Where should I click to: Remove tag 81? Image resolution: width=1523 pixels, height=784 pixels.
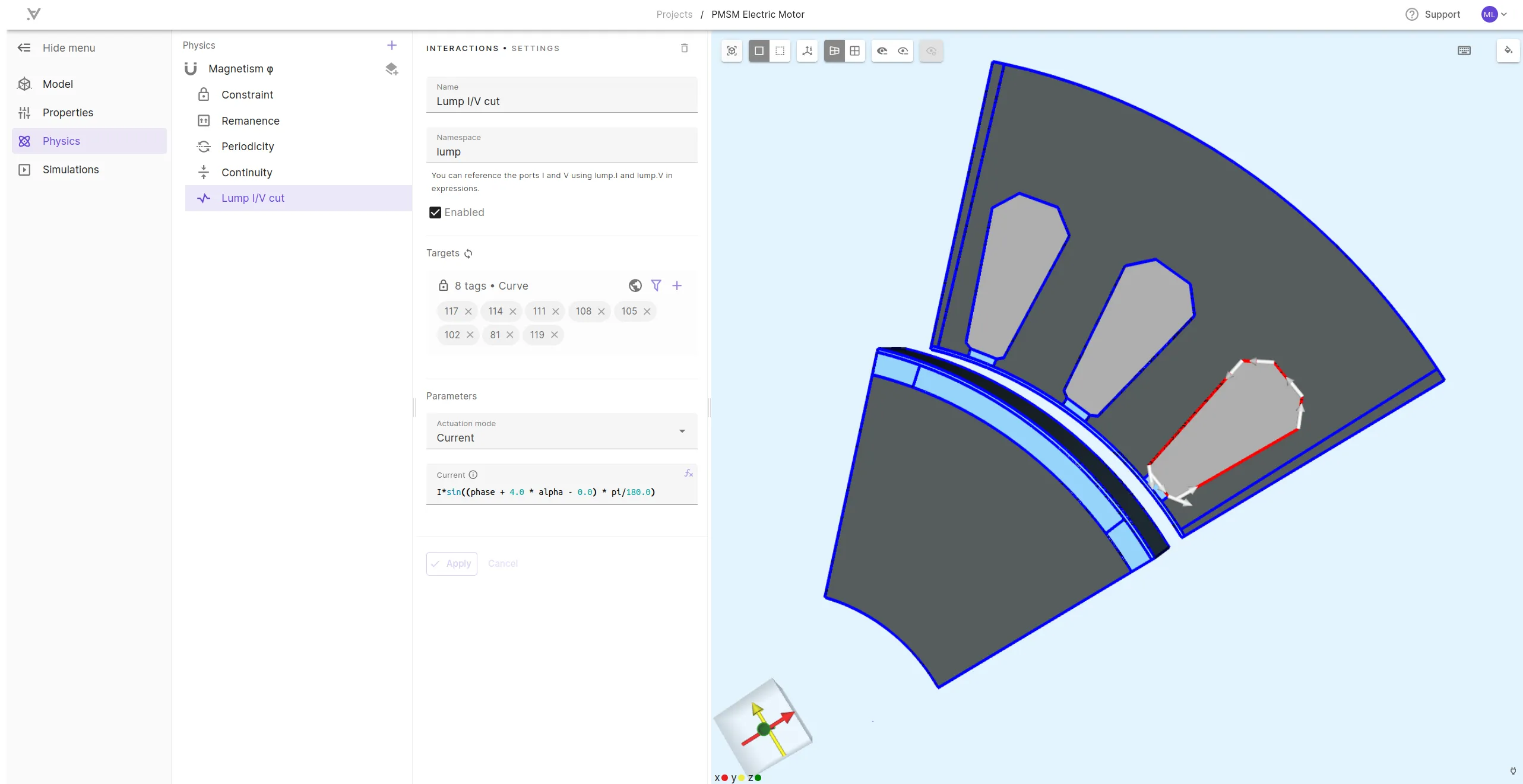coord(510,335)
